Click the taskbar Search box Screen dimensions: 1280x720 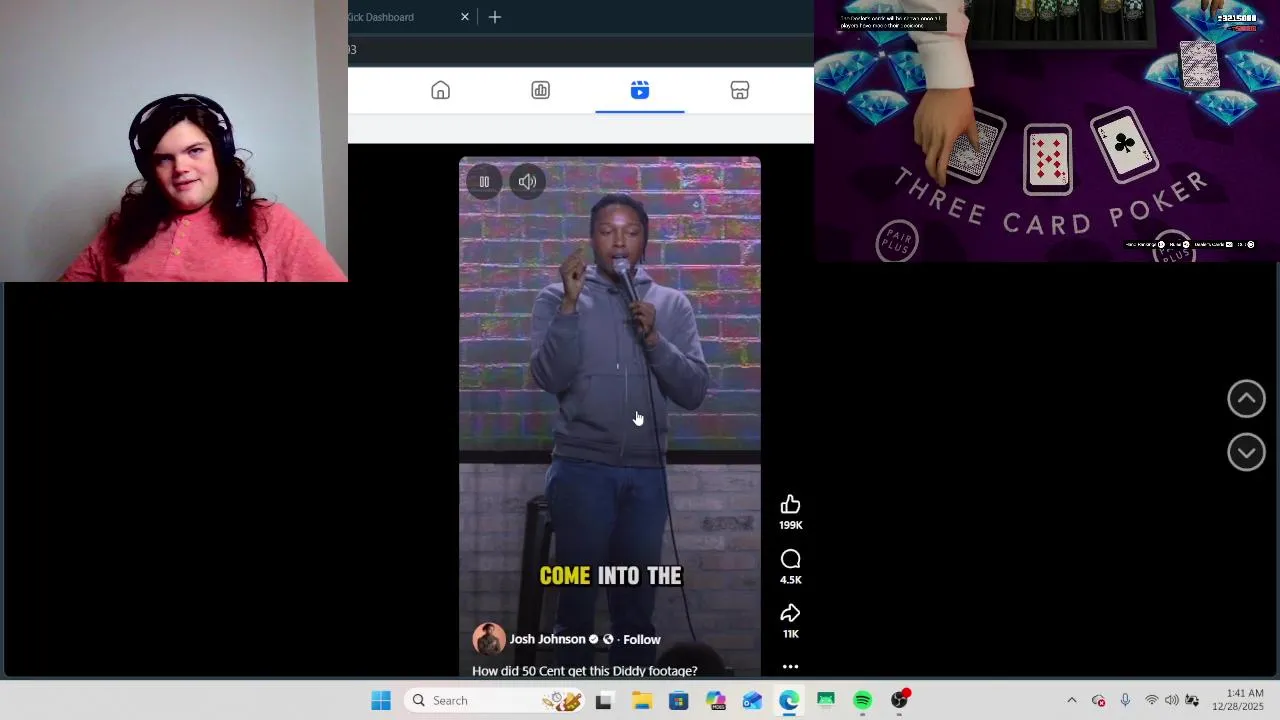(x=496, y=701)
